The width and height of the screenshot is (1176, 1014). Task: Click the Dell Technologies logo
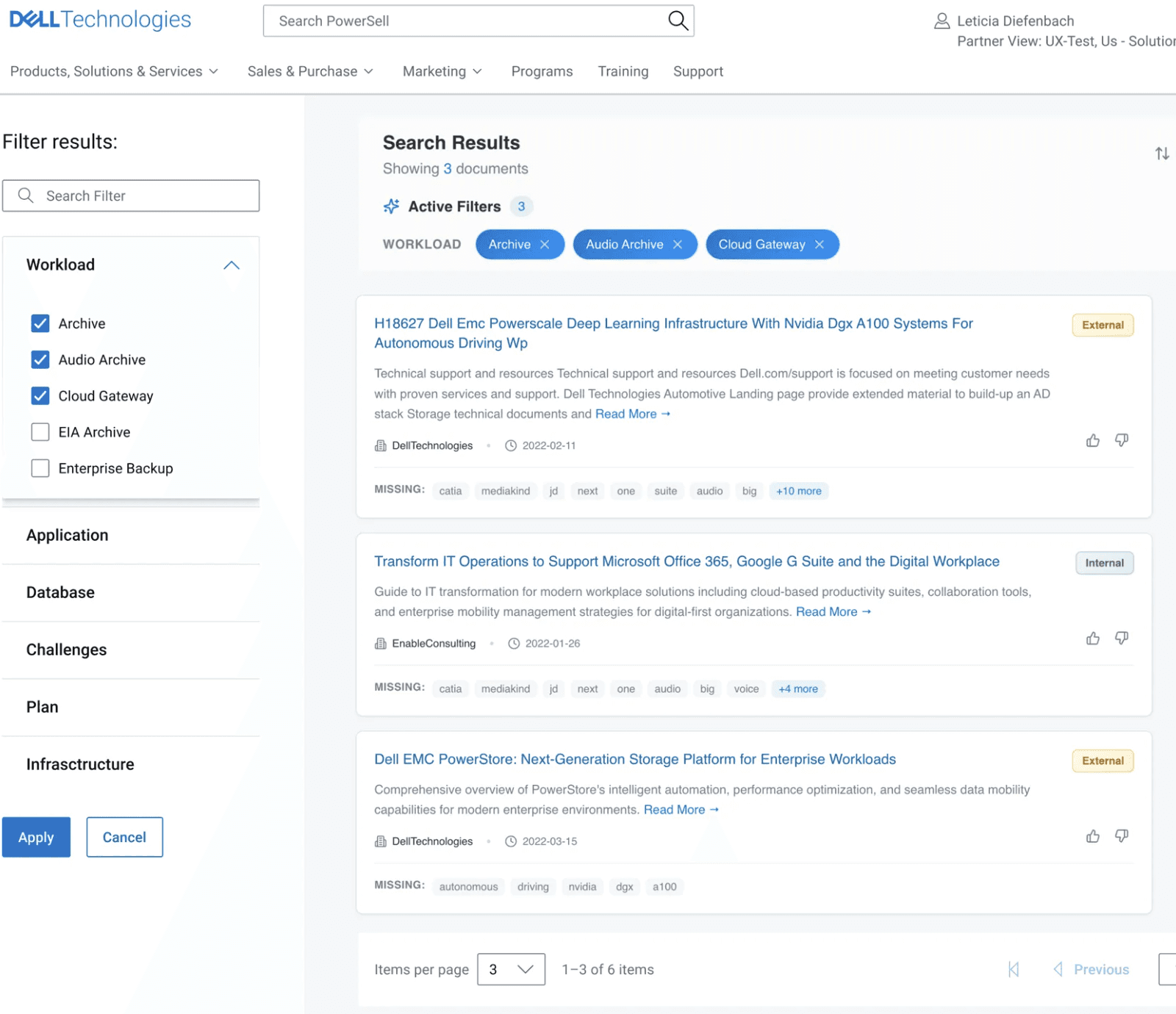click(100, 20)
